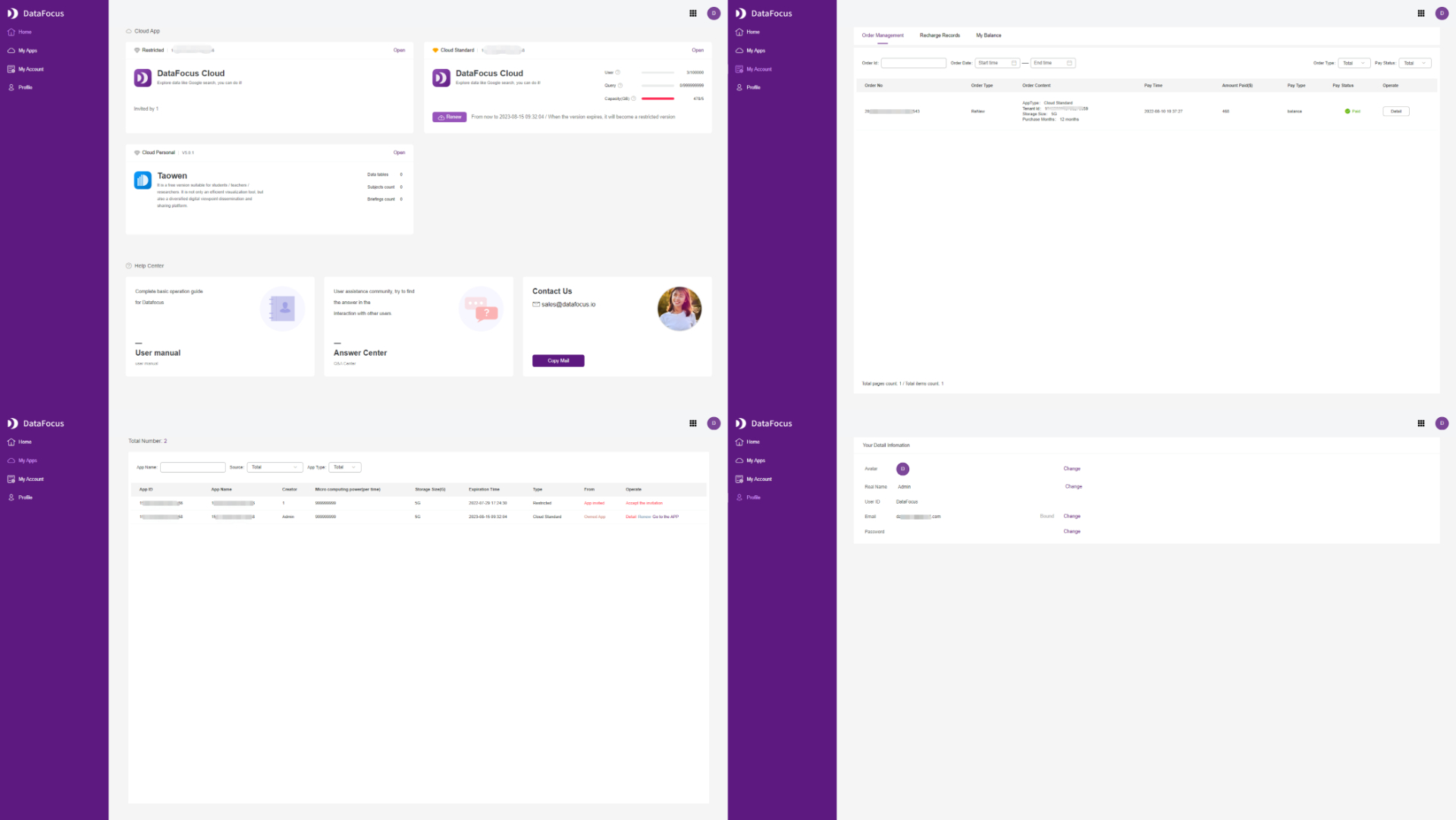Image resolution: width=1456 pixels, height=820 pixels.
Task: Click the help icon next to User quota
Action: coord(617,73)
